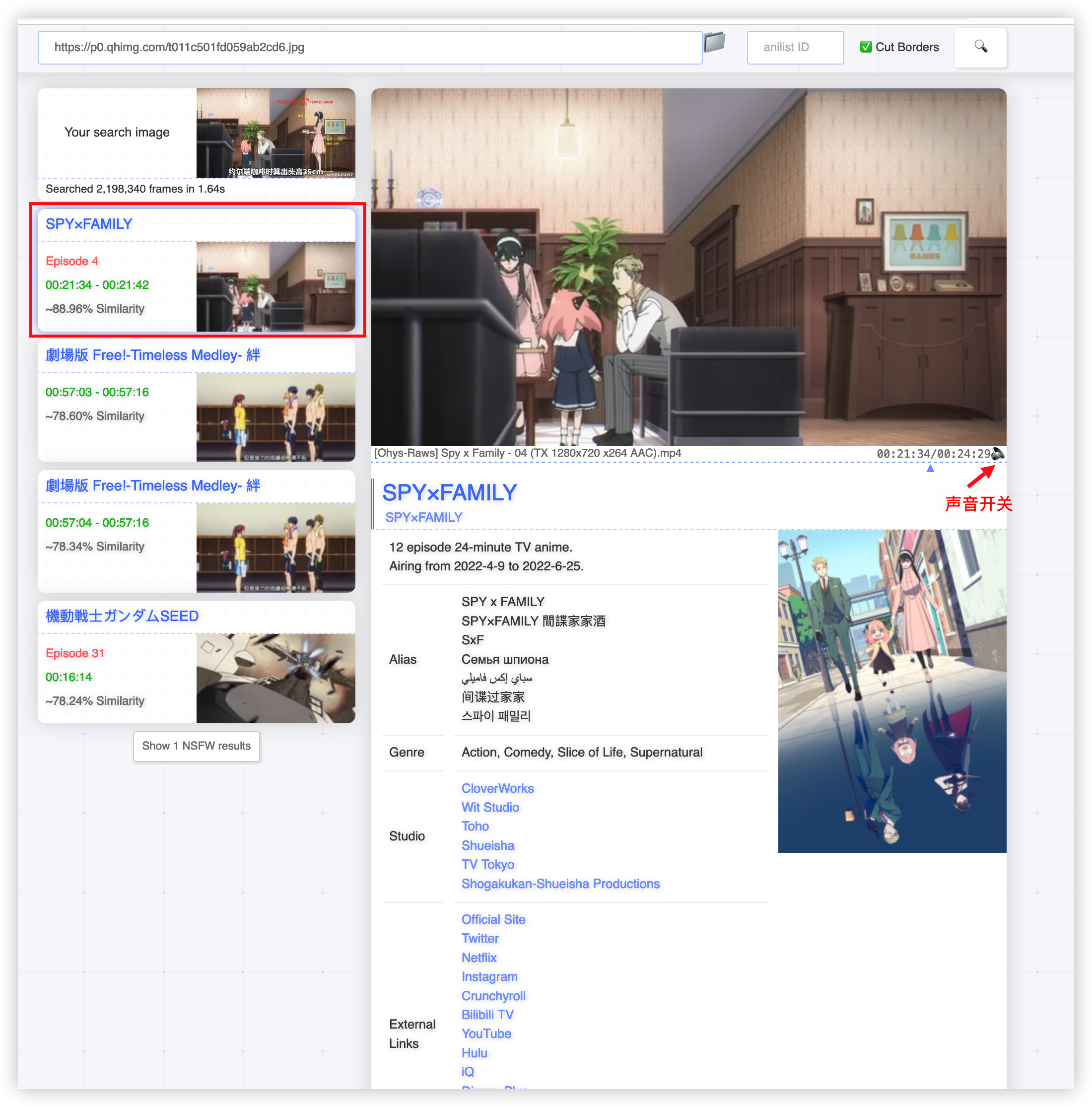Click the large SPY×FAMILY title heading
Screen dimensions: 1092x1107
click(x=449, y=493)
